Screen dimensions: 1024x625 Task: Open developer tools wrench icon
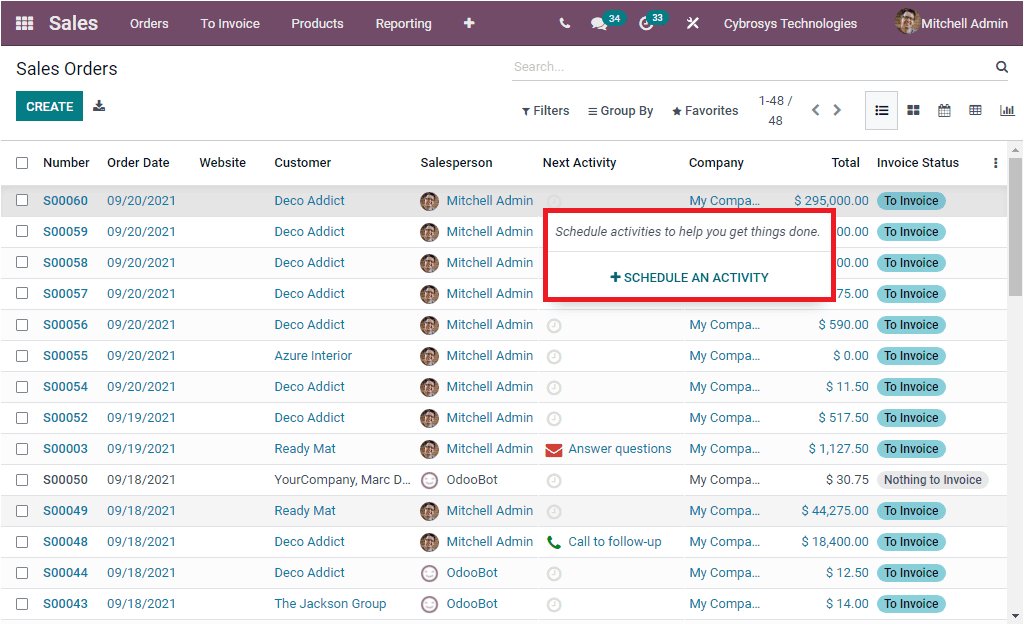tap(692, 23)
